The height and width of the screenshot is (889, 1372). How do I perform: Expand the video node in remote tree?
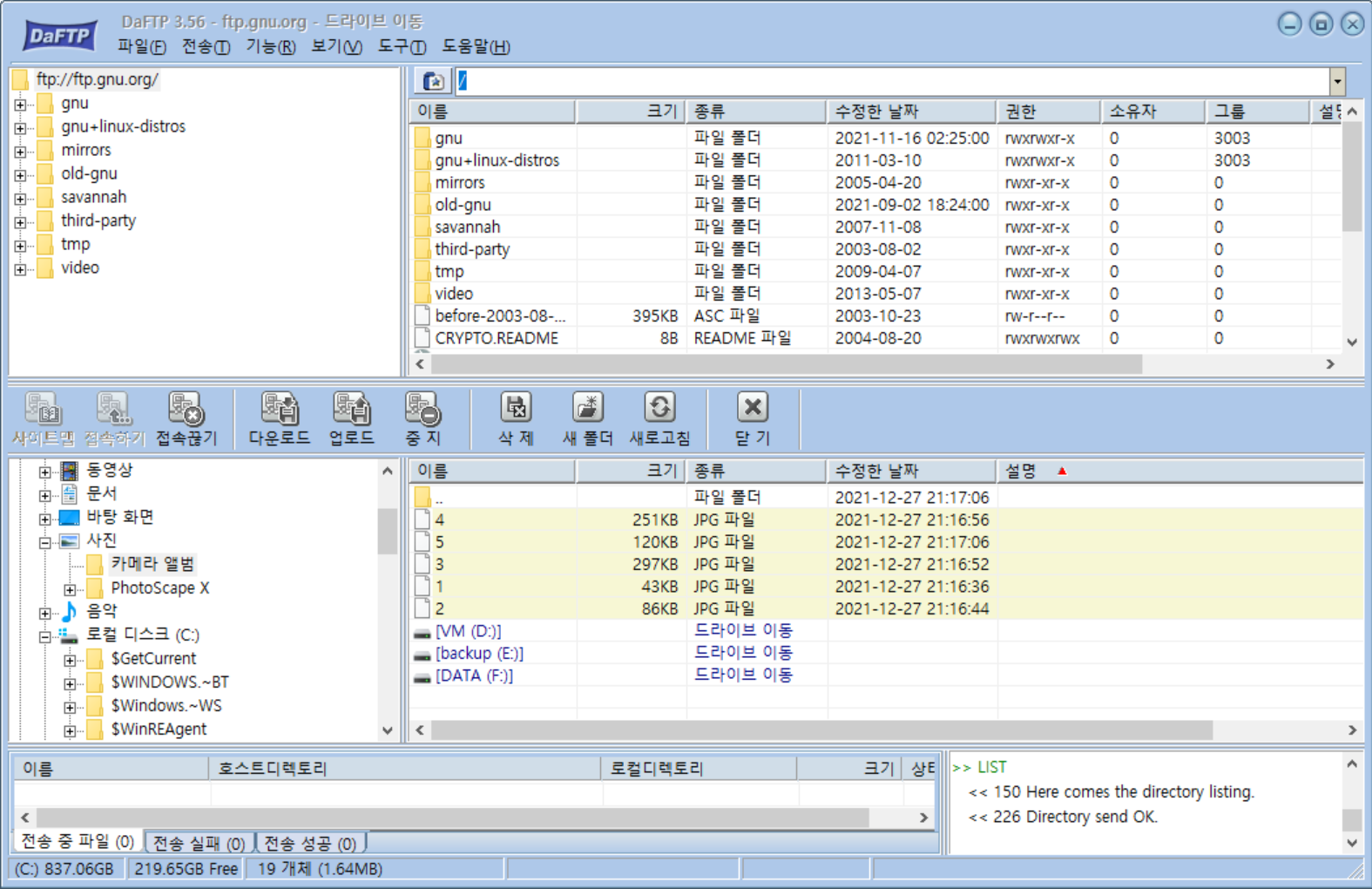click(20, 269)
